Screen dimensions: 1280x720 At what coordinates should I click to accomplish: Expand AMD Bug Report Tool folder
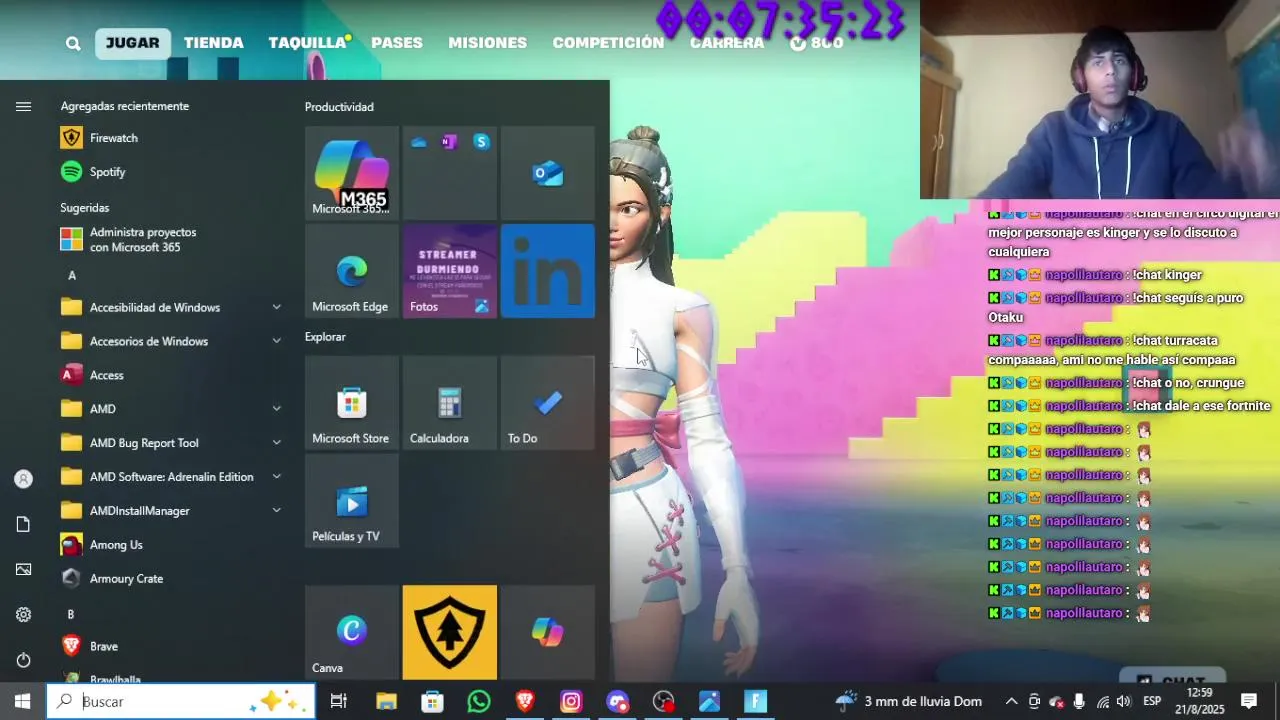[170, 443]
